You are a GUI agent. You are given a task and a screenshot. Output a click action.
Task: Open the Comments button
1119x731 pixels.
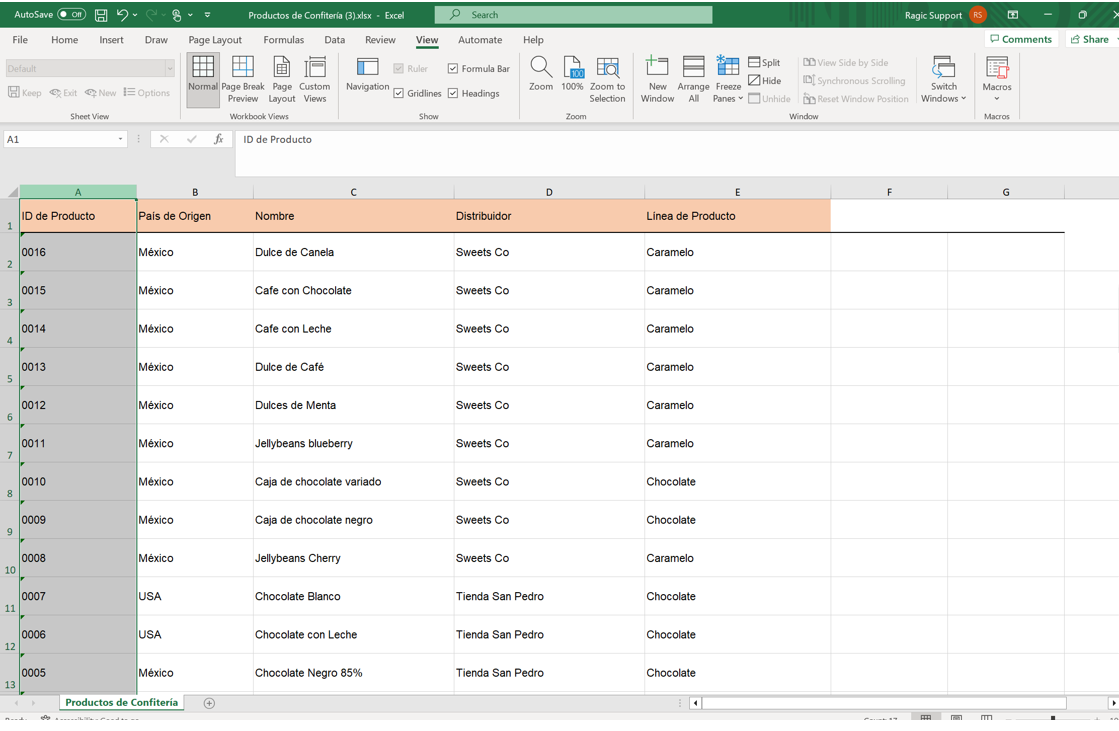coord(1021,40)
